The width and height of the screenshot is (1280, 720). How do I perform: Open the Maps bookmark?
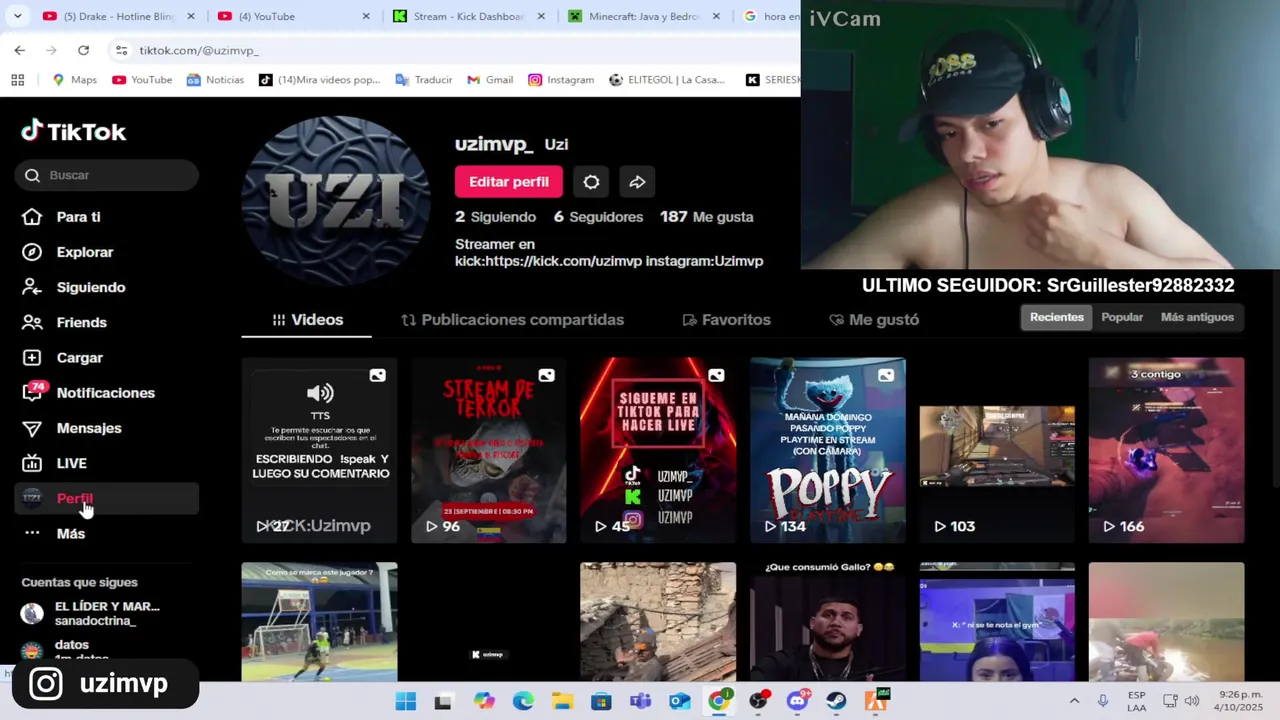[75, 80]
